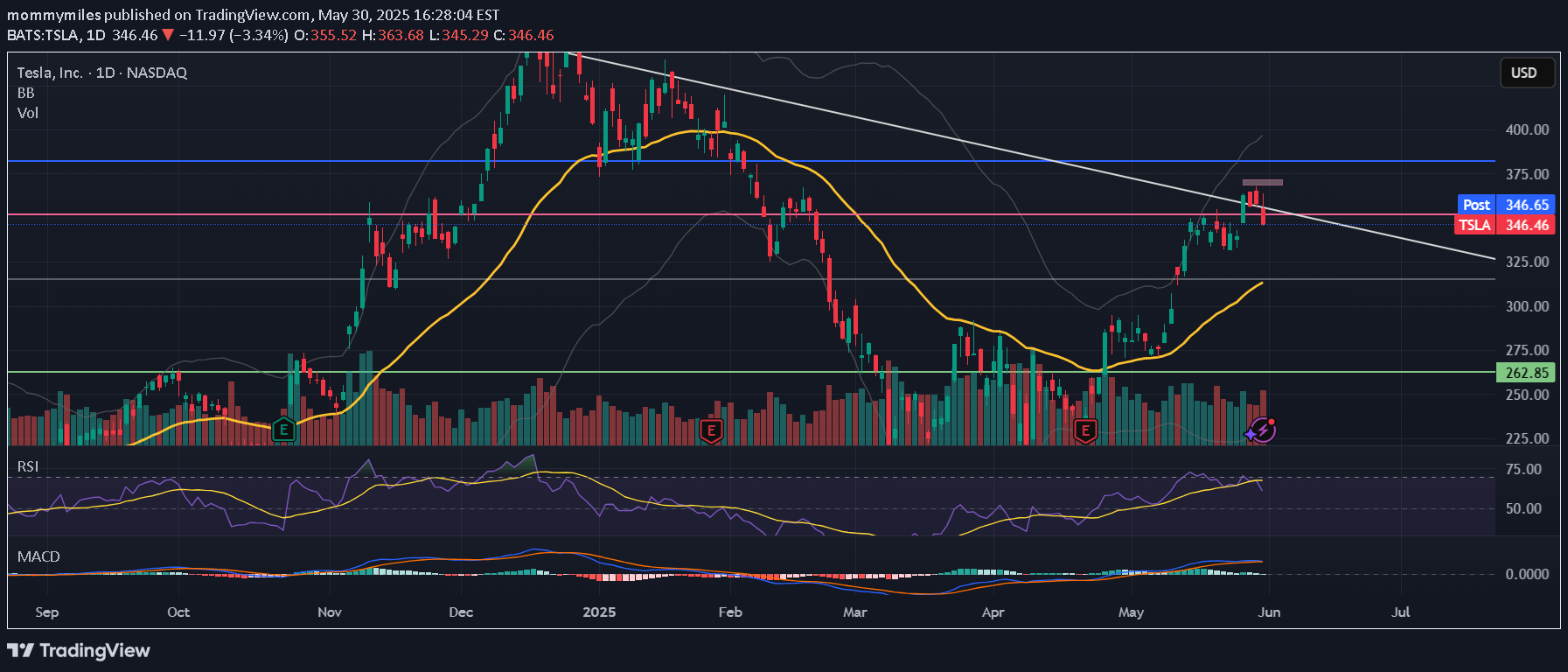Click the high price H:363.68 in header
The width and height of the screenshot is (1568, 672).
click(x=393, y=35)
